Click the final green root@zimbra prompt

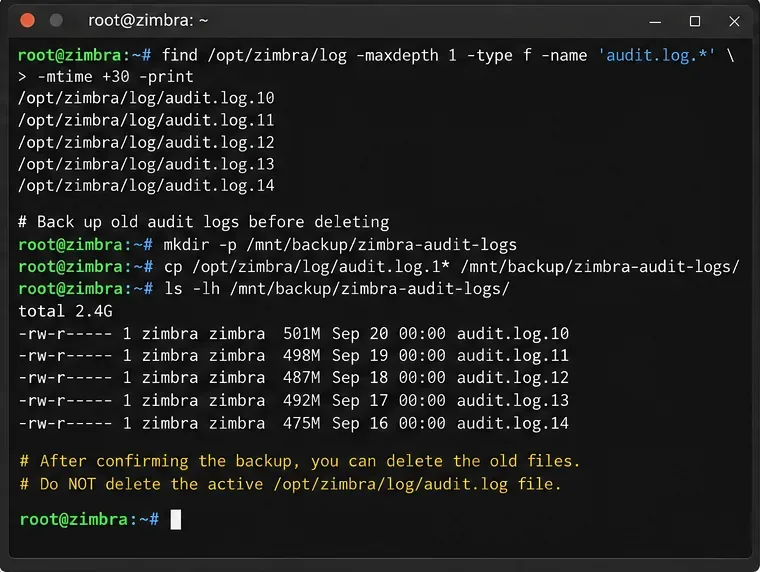pyautogui.click(x=89, y=520)
